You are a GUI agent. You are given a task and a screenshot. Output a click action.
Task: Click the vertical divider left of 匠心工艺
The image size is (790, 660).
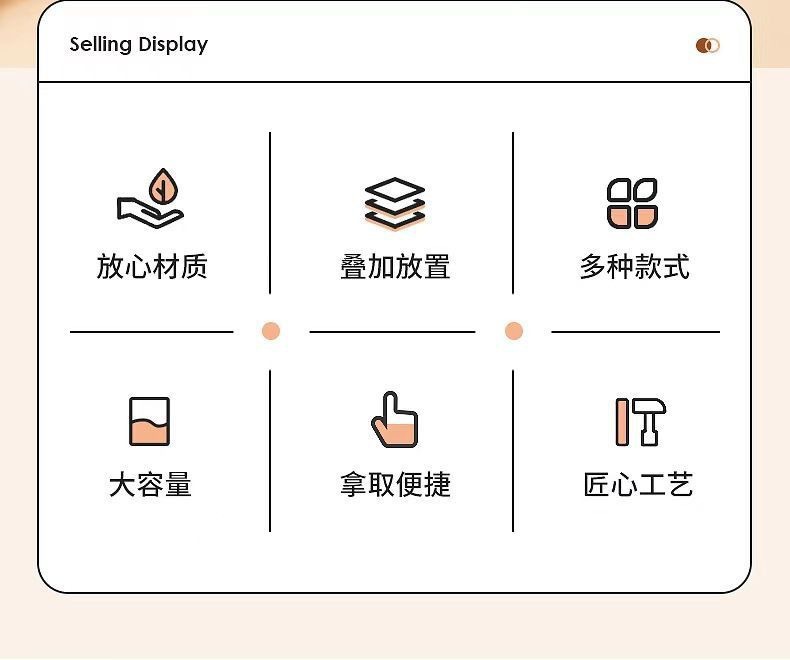513,451
